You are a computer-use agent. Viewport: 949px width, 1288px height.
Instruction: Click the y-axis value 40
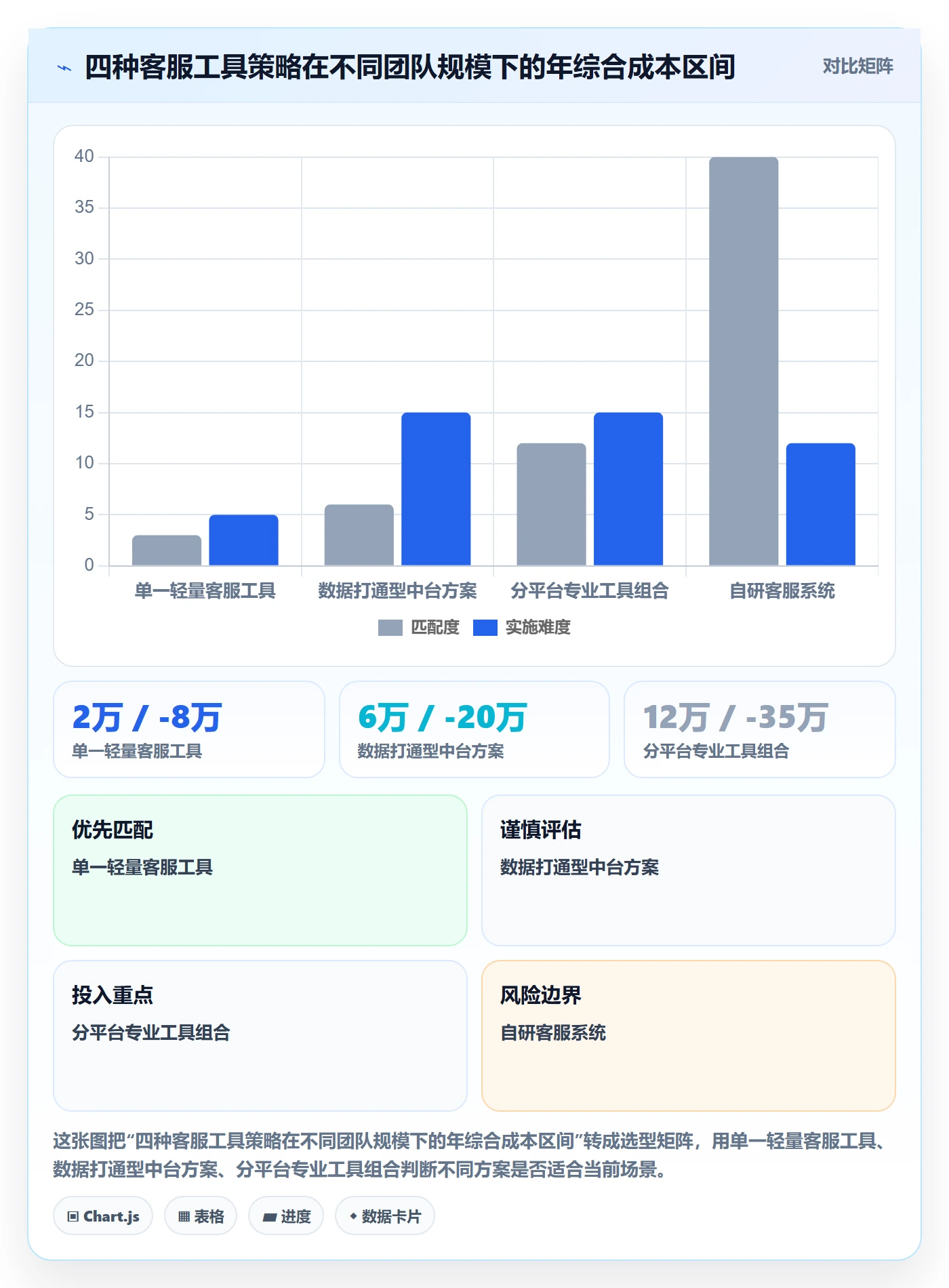point(84,157)
